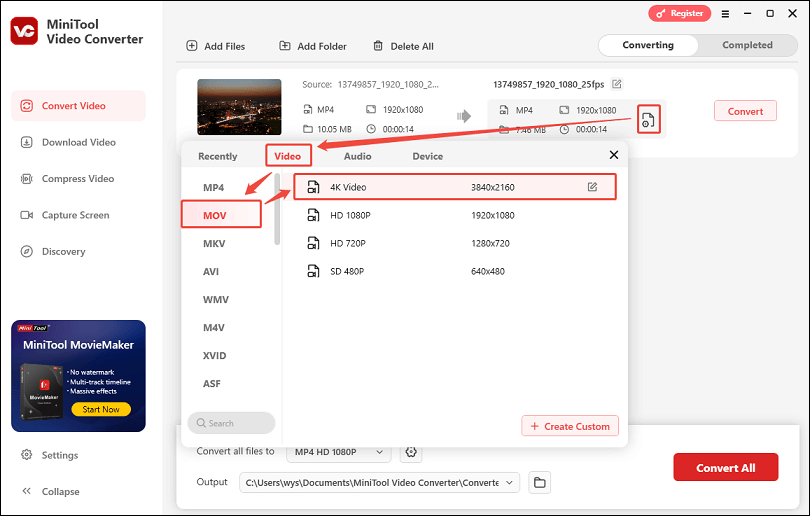Click the format Search field

[231, 423]
